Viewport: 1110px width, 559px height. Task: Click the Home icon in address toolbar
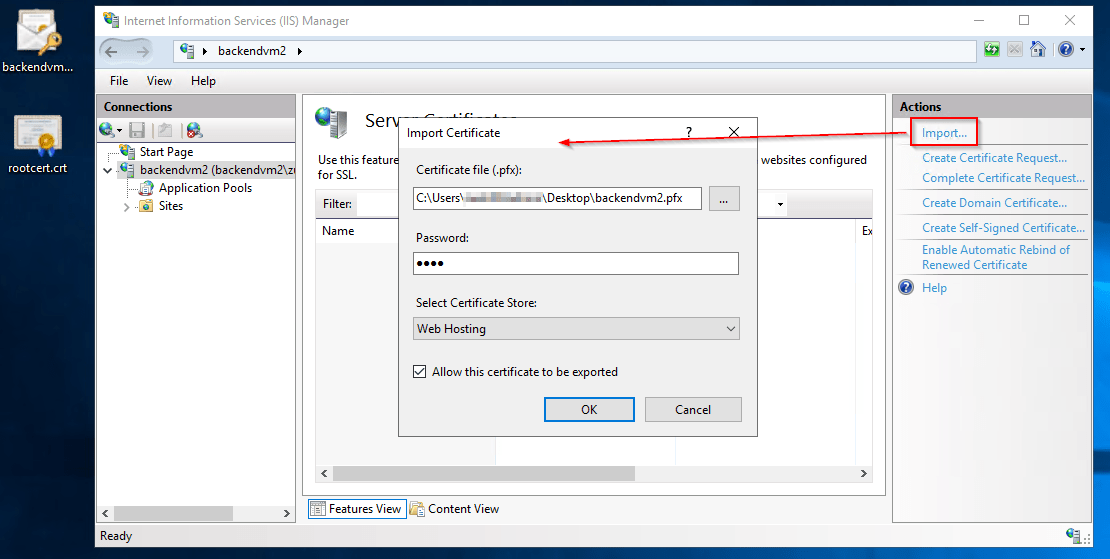pos(1038,49)
